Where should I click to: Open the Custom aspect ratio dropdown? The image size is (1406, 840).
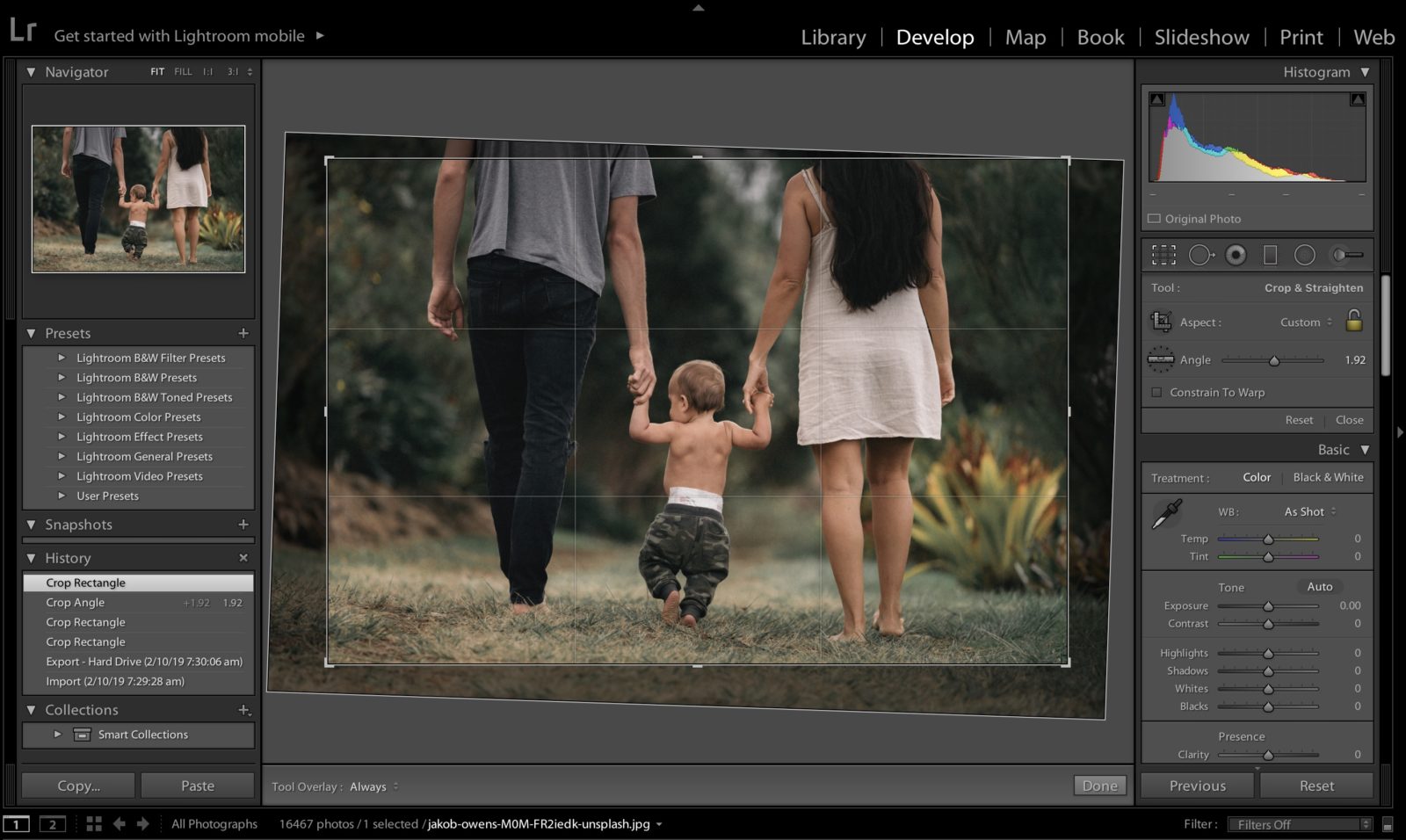click(1304, 322)
